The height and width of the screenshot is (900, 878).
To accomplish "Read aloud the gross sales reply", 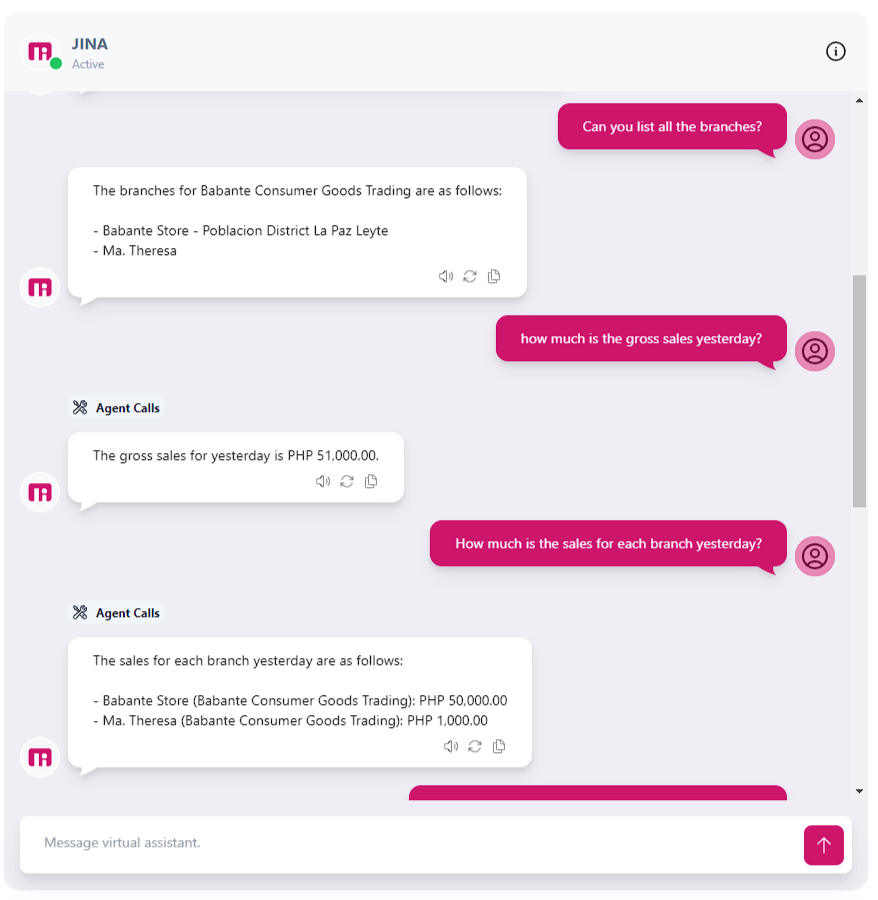I will 323,482.
